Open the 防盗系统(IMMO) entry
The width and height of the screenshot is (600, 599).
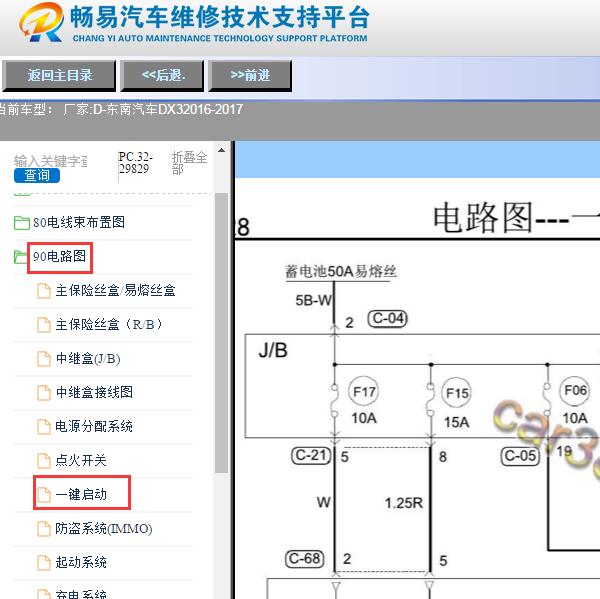(104, 529)
